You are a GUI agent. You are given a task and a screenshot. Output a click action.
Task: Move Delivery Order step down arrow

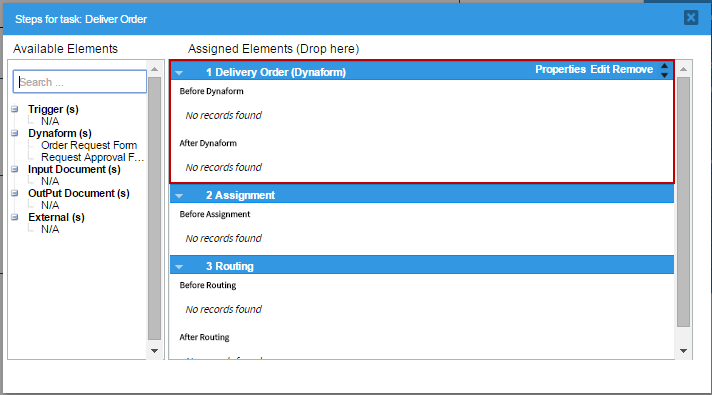pyautogui.click(x=664, y=75)
